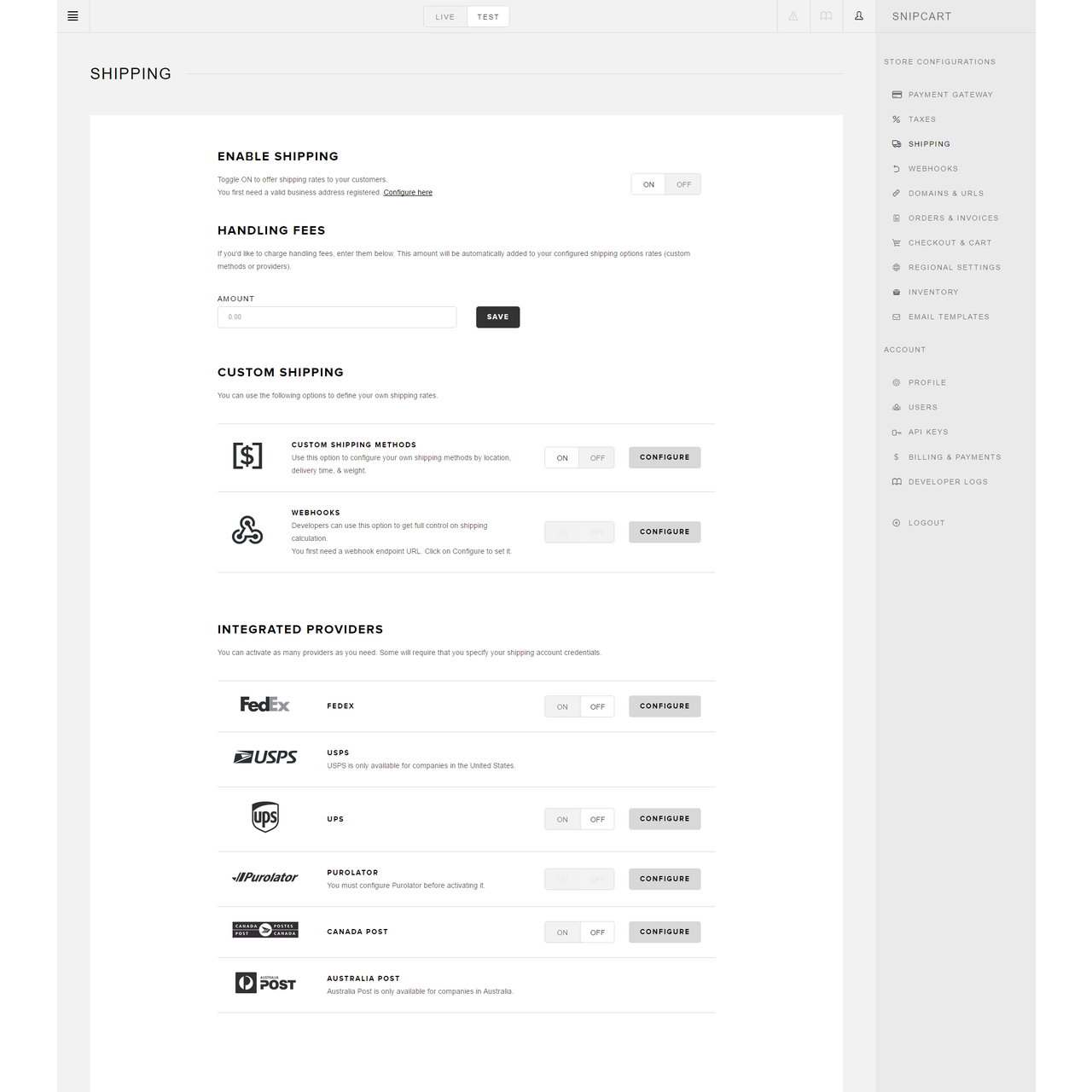The image size is (1092, 1092).
Task: Follow the 'Configure here' link
Action: (408, 193)
